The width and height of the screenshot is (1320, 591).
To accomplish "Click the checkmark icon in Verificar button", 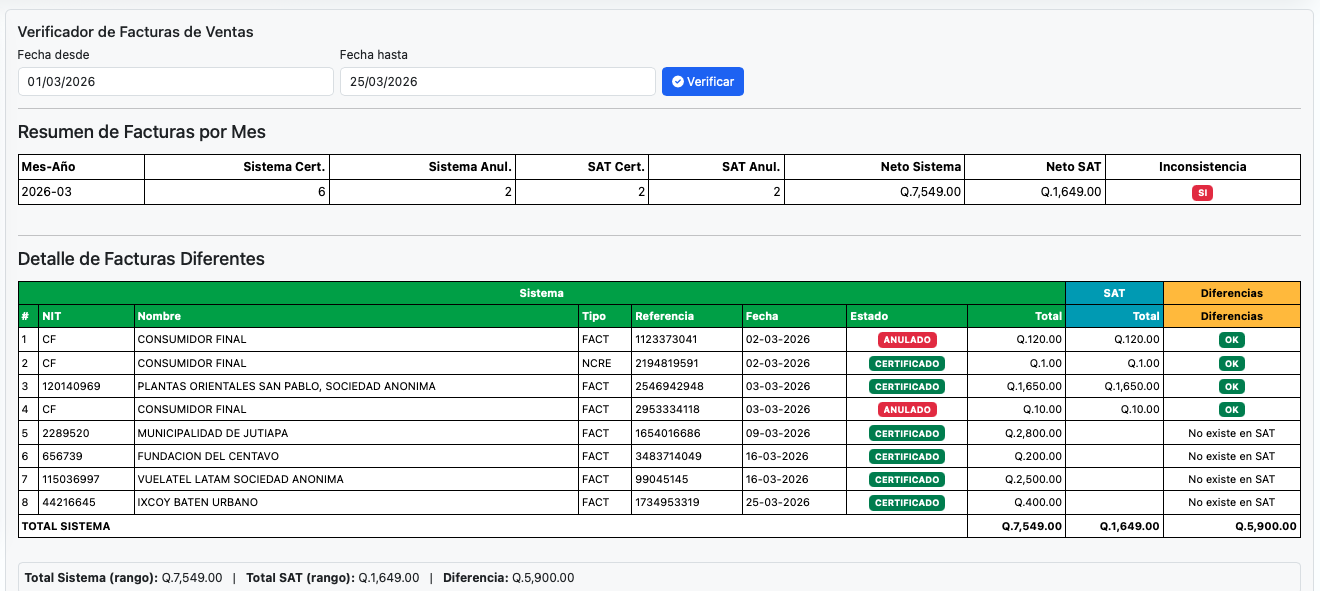I will [678, 81].
